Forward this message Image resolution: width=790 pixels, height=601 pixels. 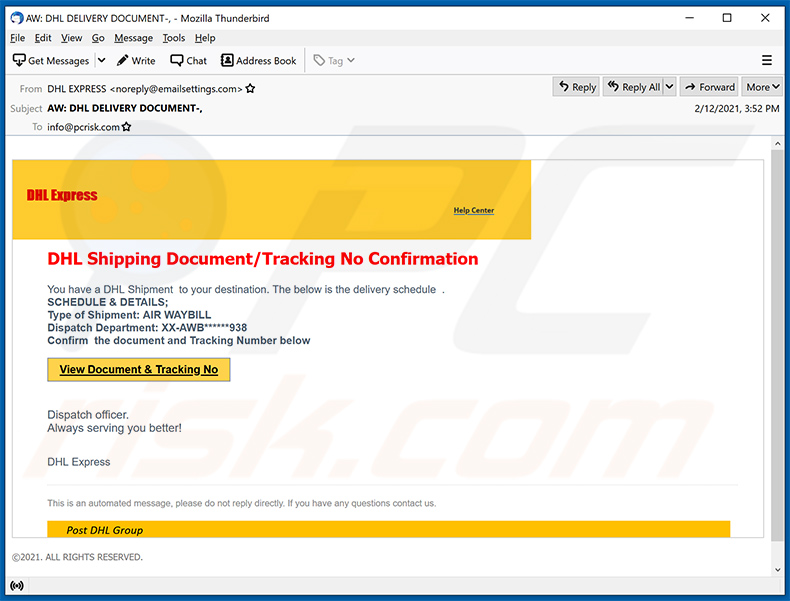pyautogui.click(x=709, y=87)
